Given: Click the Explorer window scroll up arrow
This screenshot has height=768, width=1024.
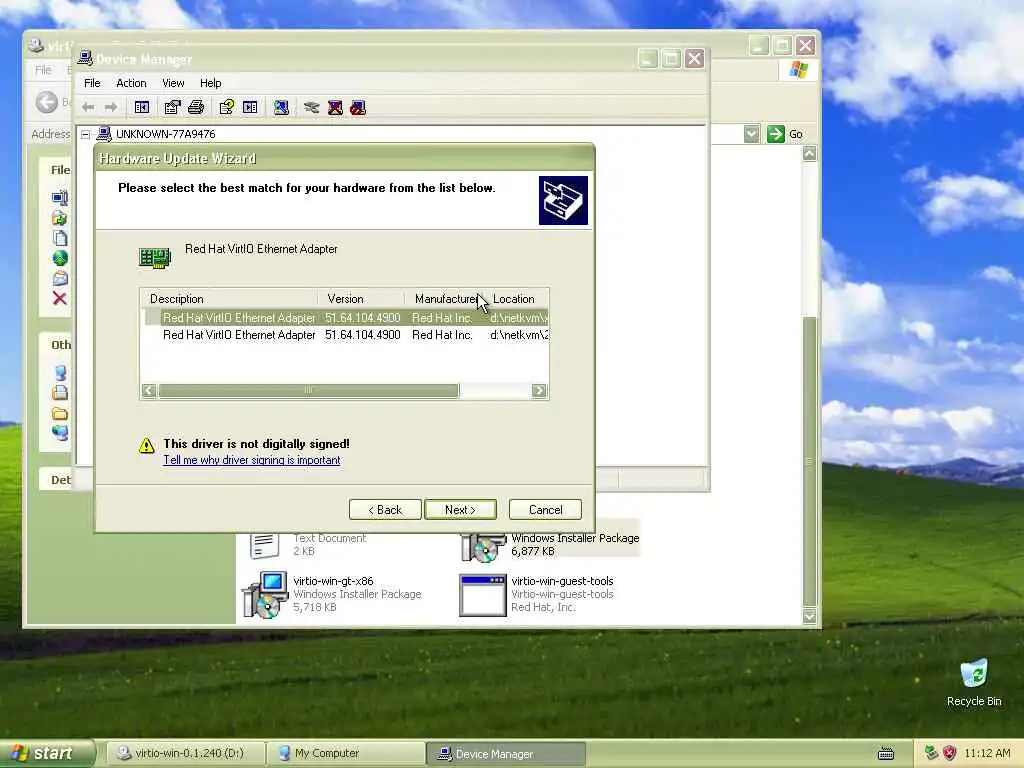Looking at the screenshot, I should 809,153.
